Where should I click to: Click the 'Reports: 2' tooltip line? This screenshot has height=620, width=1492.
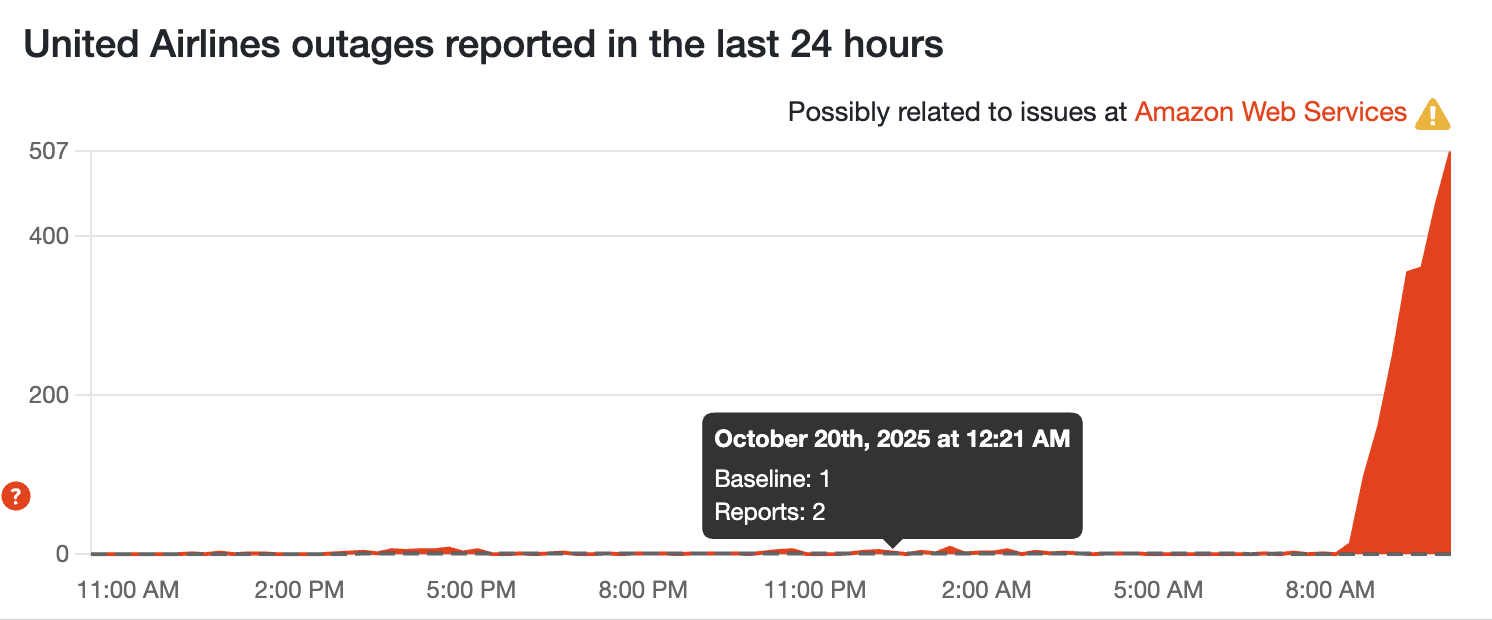(x=770, y=513)
